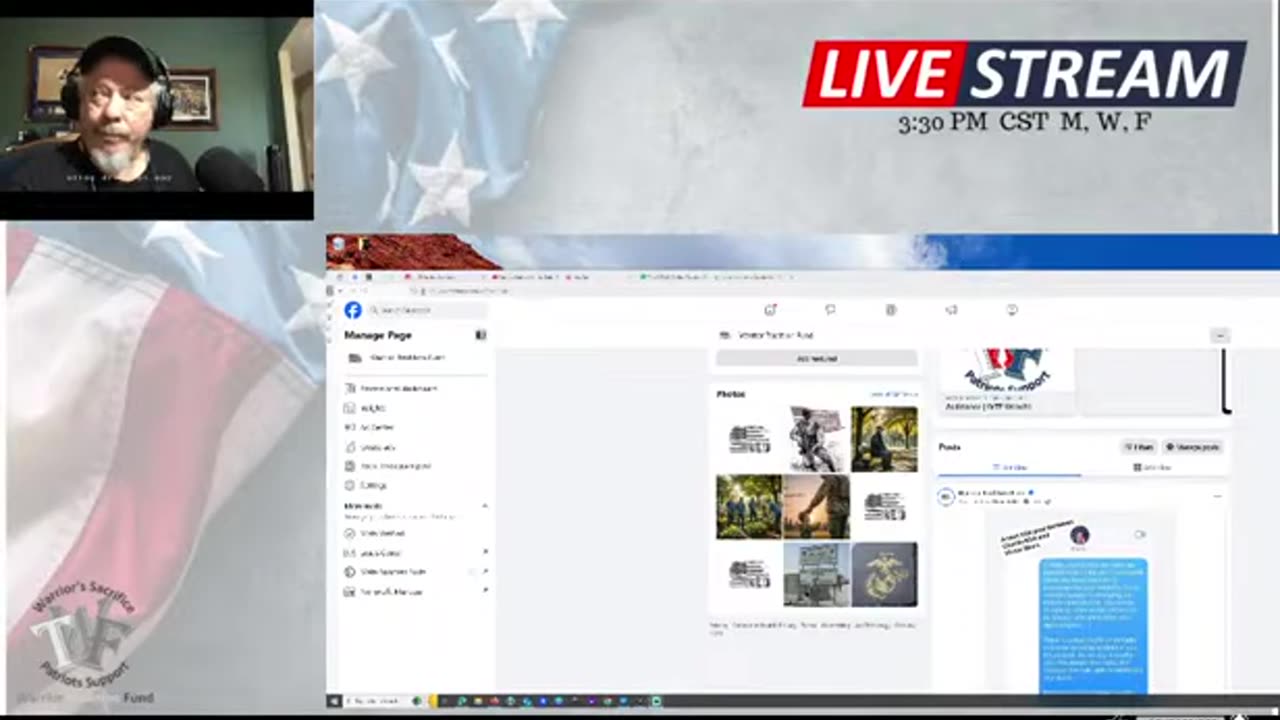
Task: Open the three-dot menu on first post
Action: [x=1217, y=496]
